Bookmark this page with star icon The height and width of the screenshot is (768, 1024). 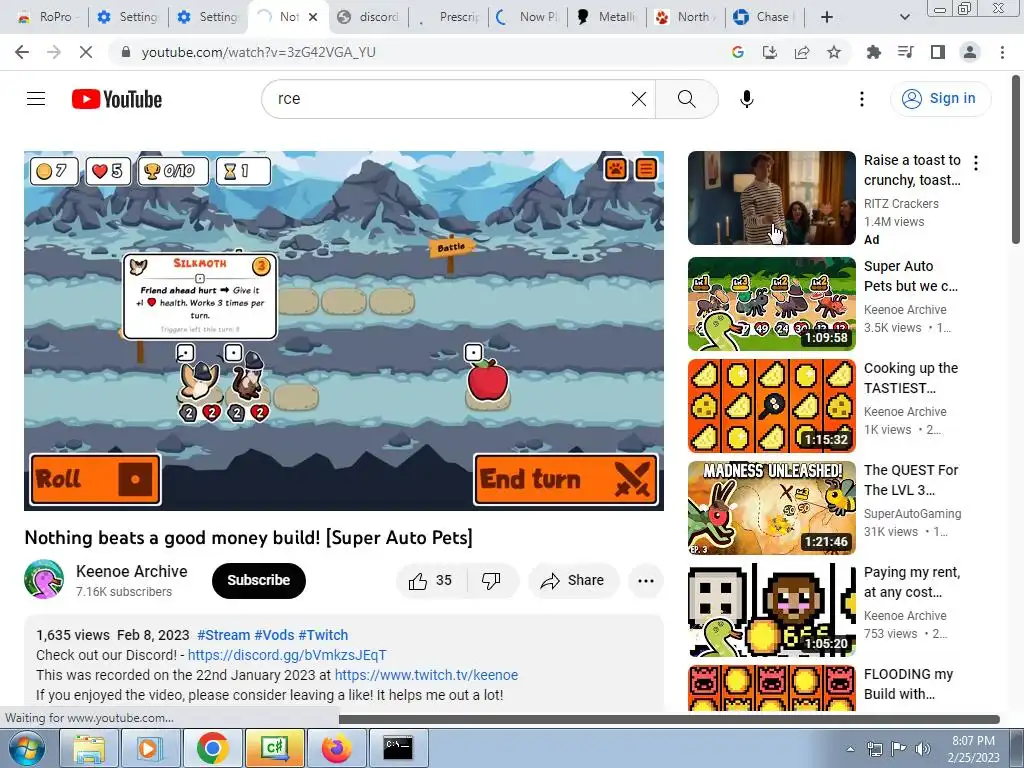point(834,52)
